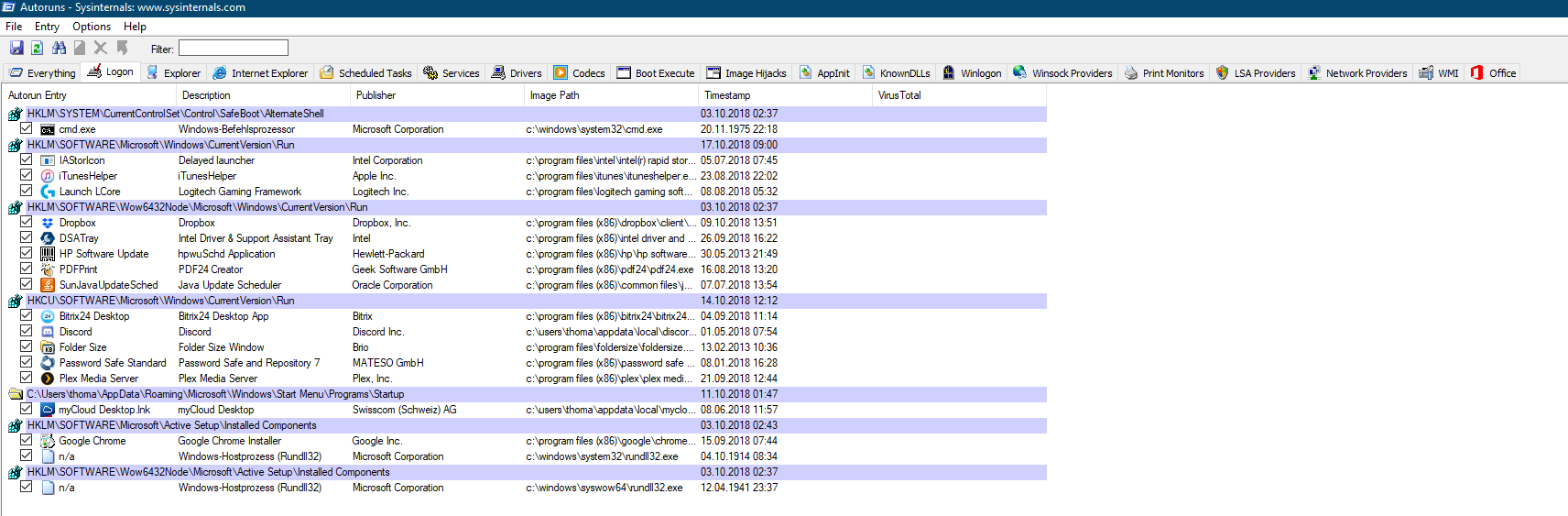Disable the Discord autorun checkbox
Viewport: 1568px width, 516px height.
(x=27, y=331)
